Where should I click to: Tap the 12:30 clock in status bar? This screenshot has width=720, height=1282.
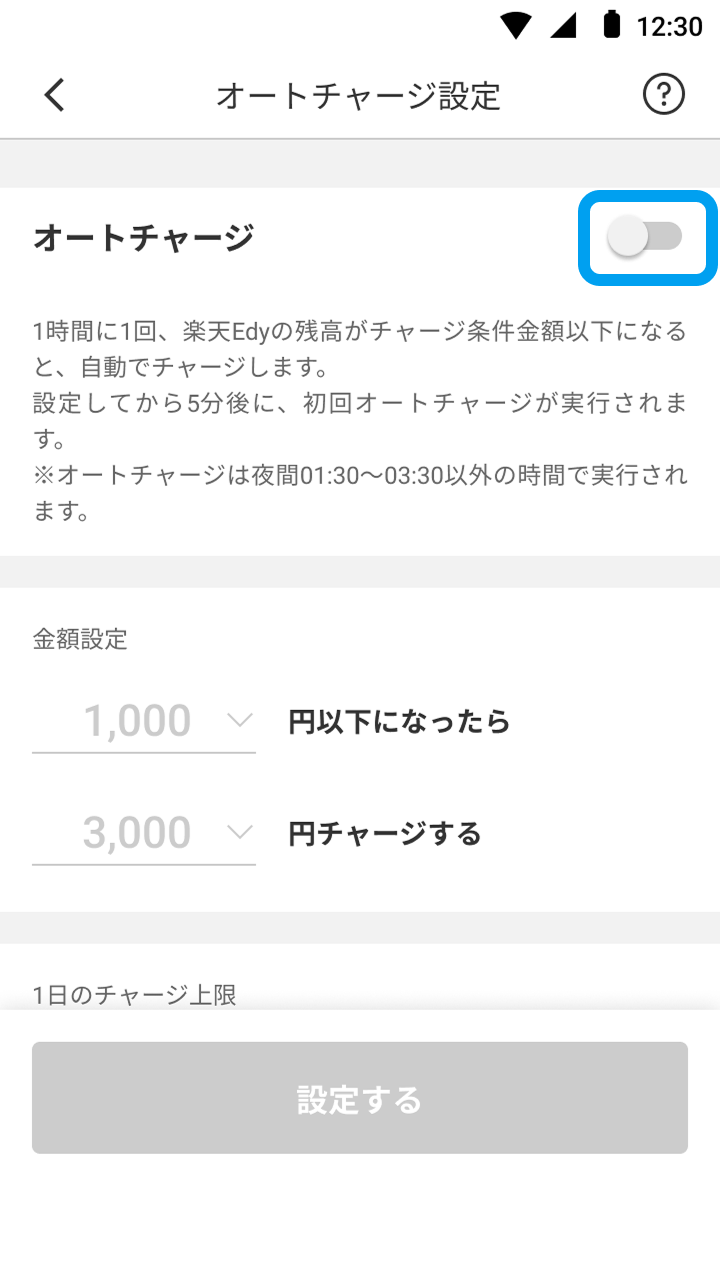[669, 26]
